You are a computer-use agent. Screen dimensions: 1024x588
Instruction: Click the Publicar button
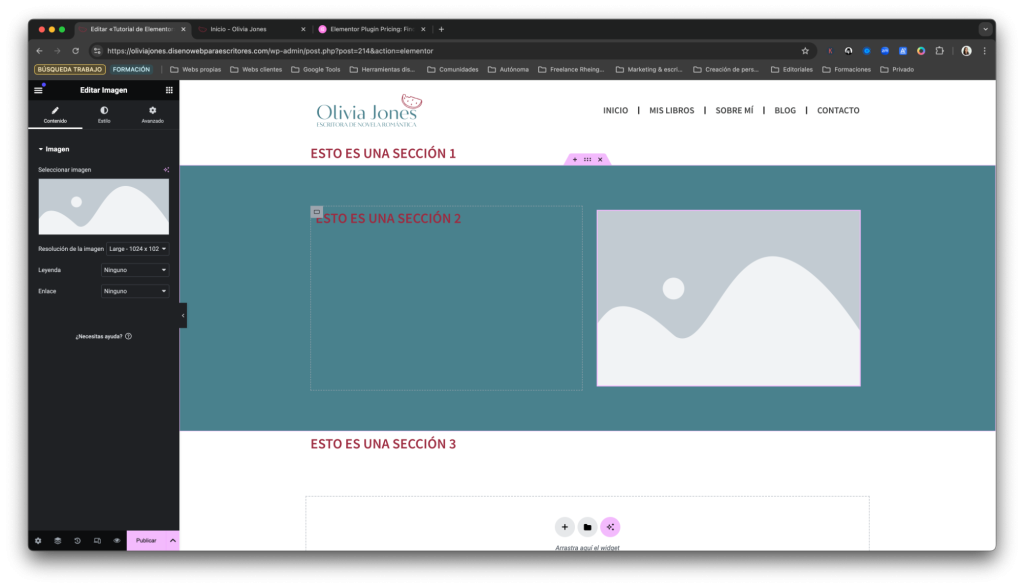(x=146, y=540)
